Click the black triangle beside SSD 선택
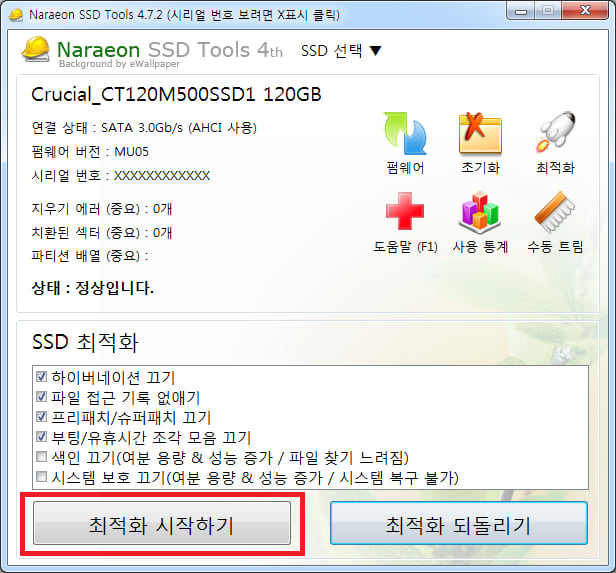The width and height of the screenshot is (616, 573). click(376, 51)
